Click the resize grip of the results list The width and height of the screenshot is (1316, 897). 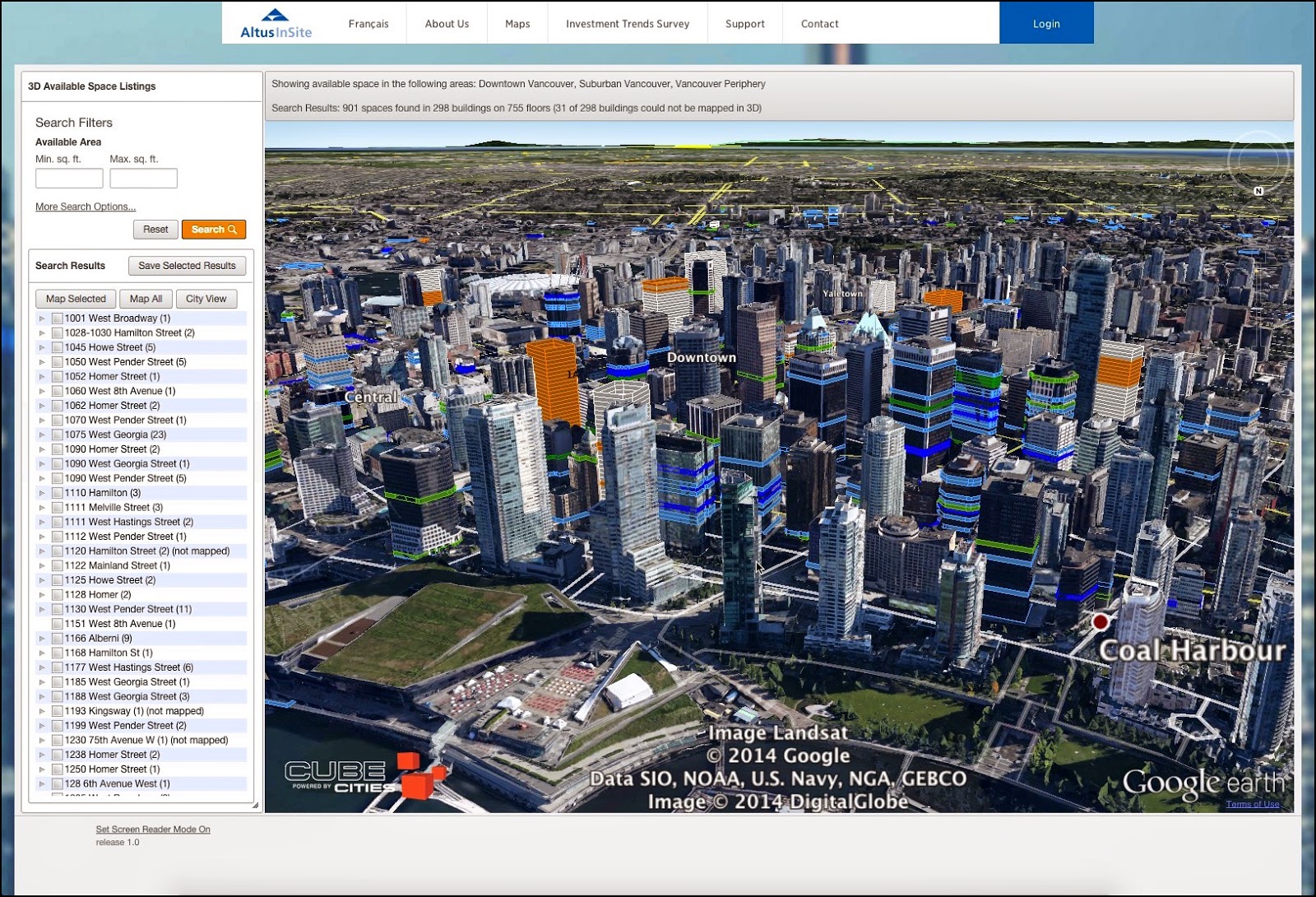click(x=255, y=805)
